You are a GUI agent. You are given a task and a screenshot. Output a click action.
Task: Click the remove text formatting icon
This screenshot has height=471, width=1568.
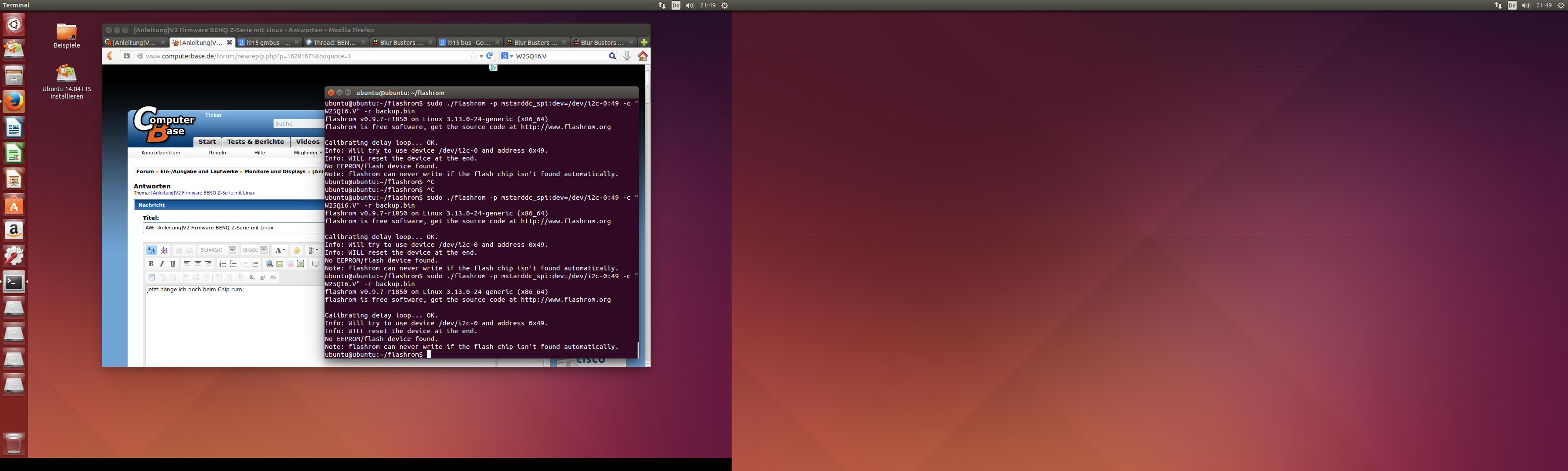[x=164, y=250]
